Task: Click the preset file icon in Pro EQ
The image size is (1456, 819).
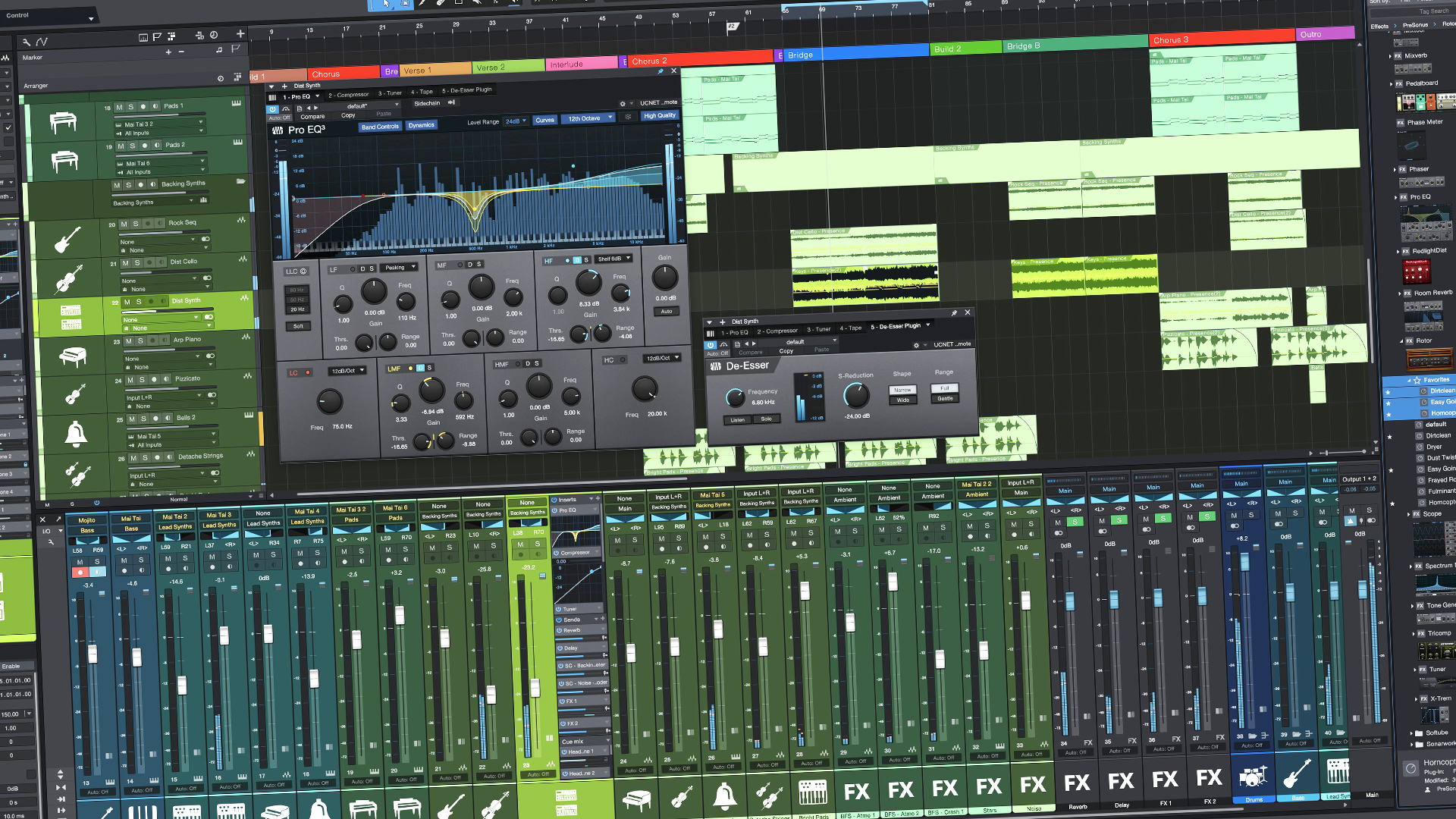Action: coord(300,108)
